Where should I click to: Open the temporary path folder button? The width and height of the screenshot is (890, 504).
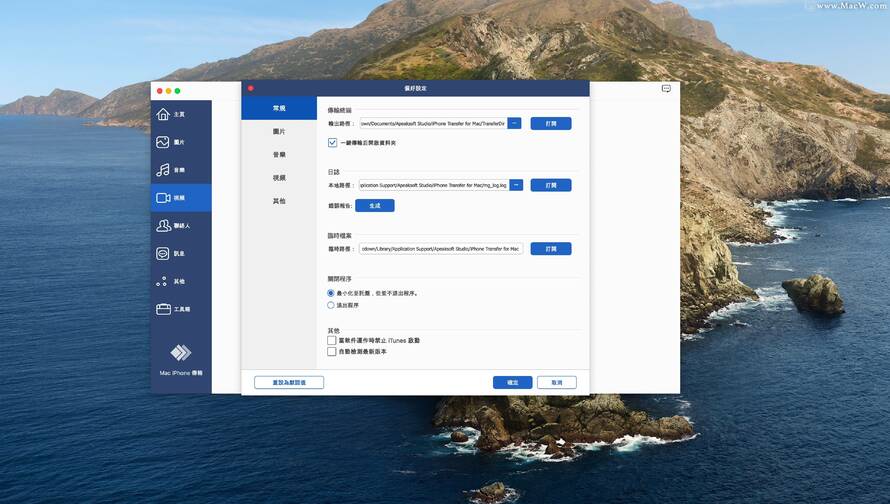[x=551, y=249]
